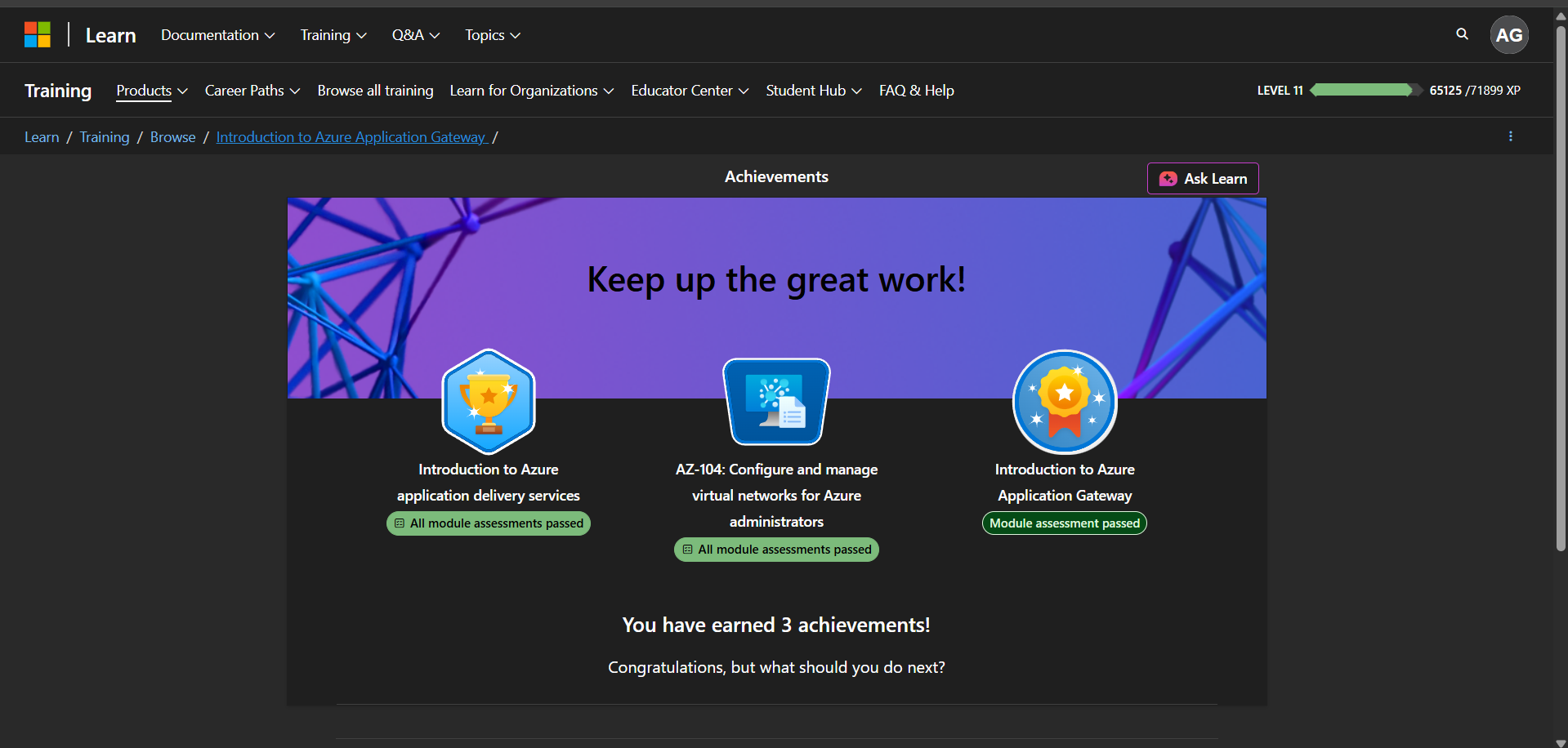Image resolution: width=1568 pixels, height=748 pixels.
Task: Click 'All module assessments passed' under AZ-104
Action: click(x=776, y=550)
